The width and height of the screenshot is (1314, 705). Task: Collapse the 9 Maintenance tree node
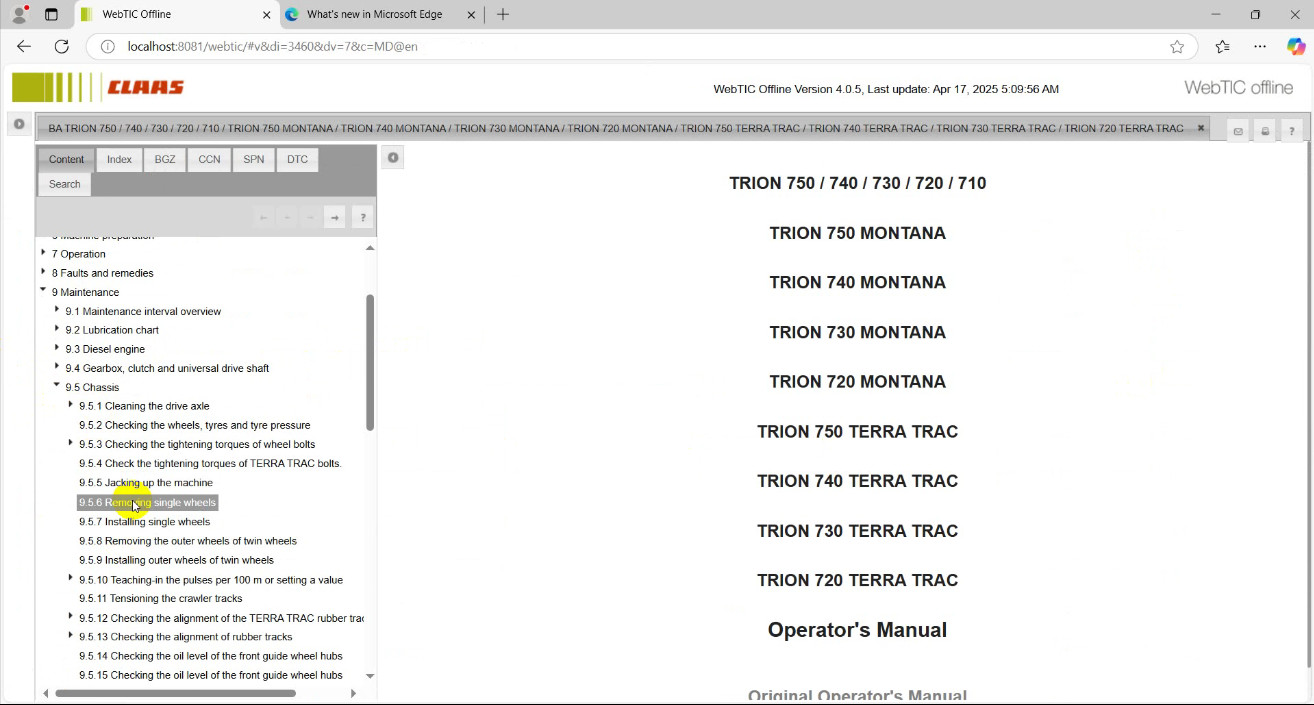[x=43, y=291]
